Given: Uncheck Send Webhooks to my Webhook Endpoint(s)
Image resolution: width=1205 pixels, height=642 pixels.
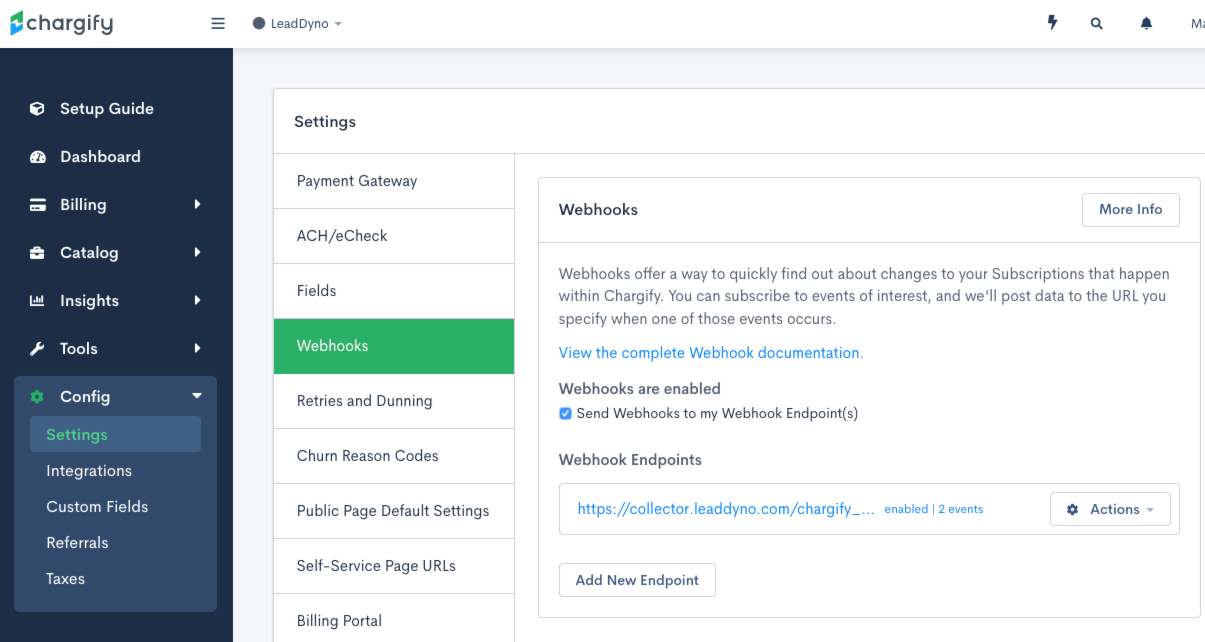Looking at the screenshot, I should click(565, 413).
